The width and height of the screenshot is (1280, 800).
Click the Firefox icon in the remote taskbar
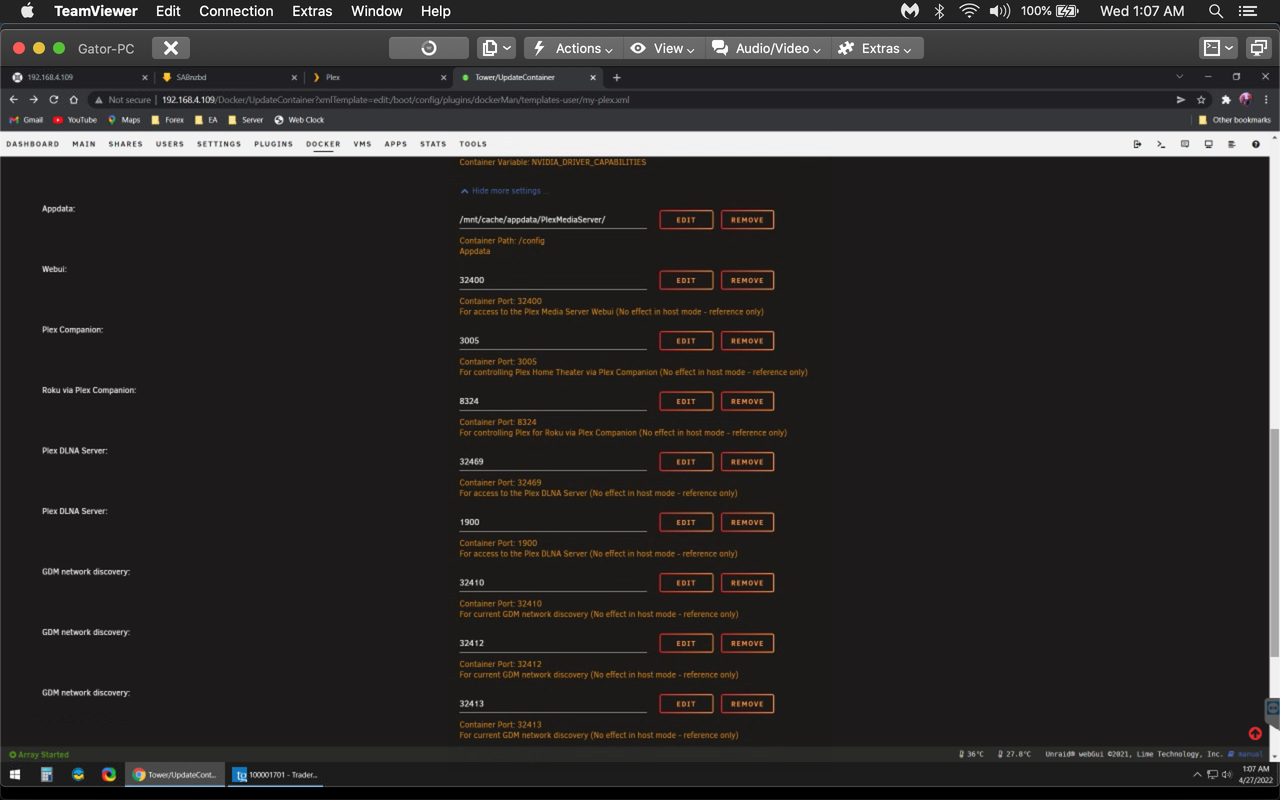78,774
